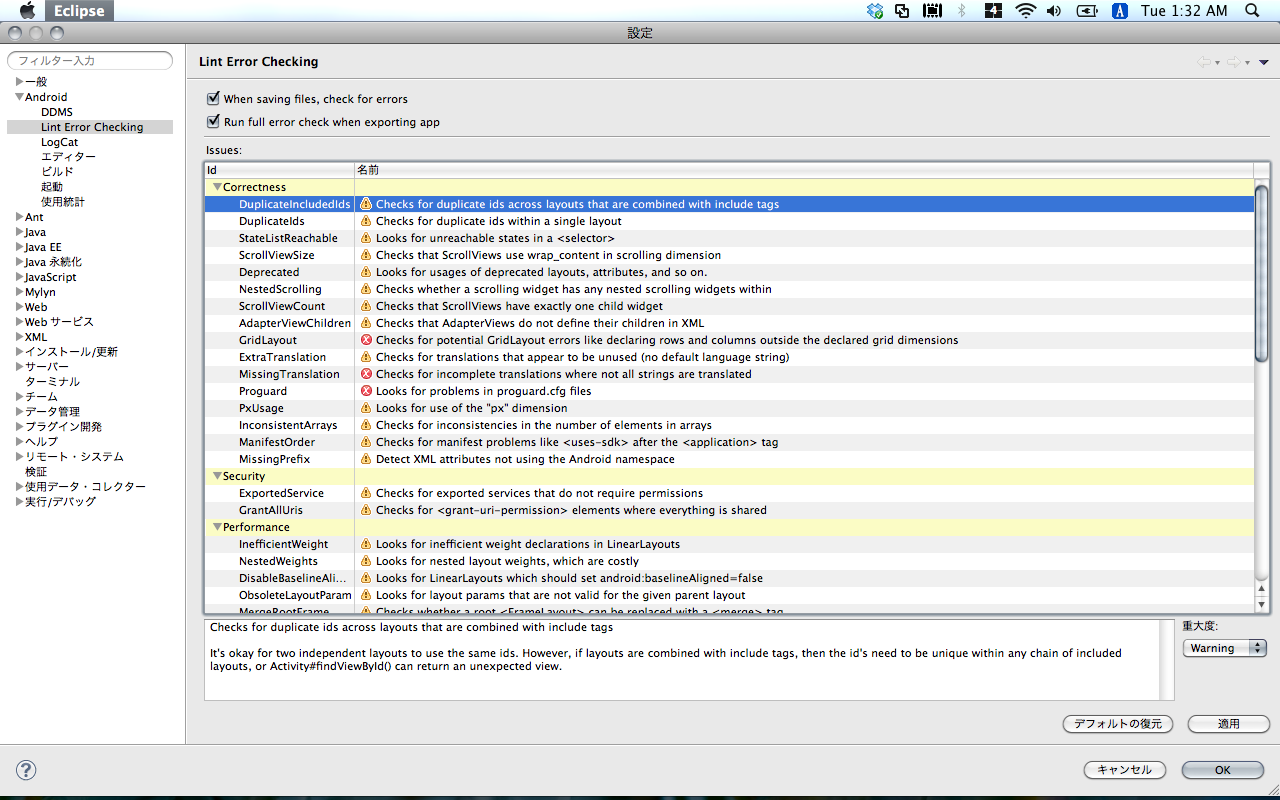Click the デフォルトの復元 button
Viewport: 1280px width, 800px height.
(x=1117, y=724)
